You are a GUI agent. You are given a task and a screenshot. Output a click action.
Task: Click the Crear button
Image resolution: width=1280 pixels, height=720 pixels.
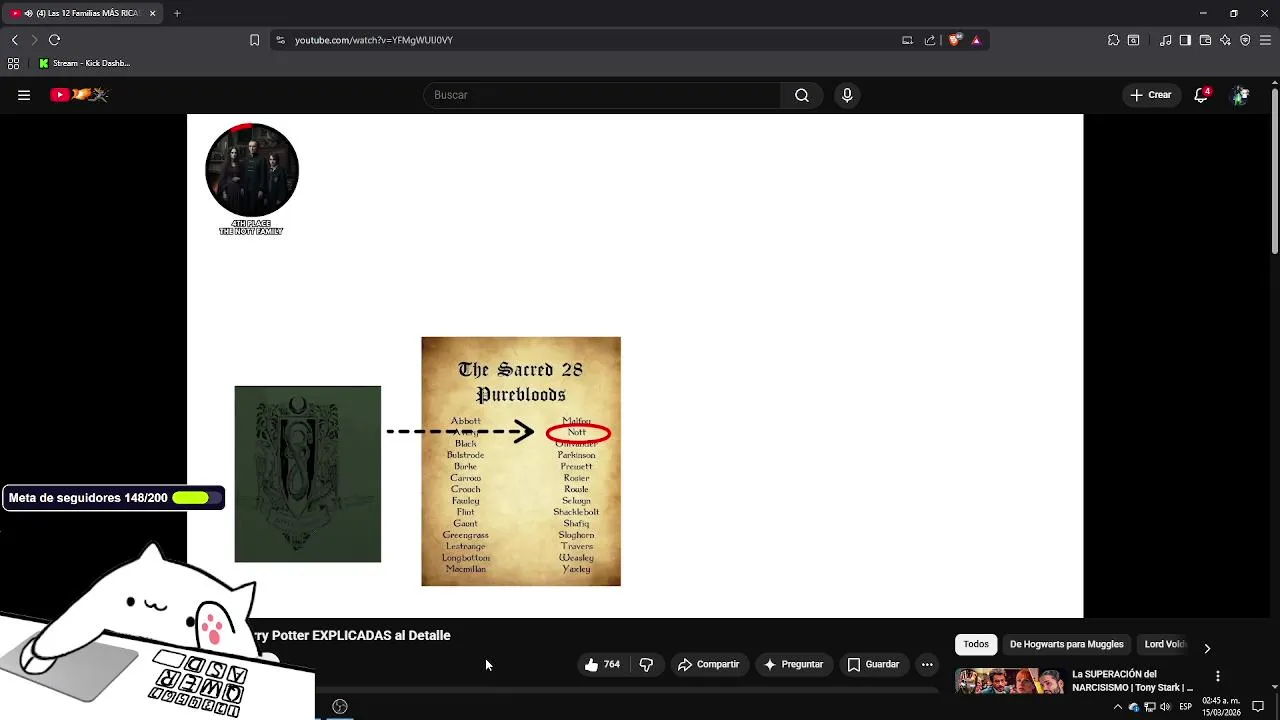coord(1151,95)
